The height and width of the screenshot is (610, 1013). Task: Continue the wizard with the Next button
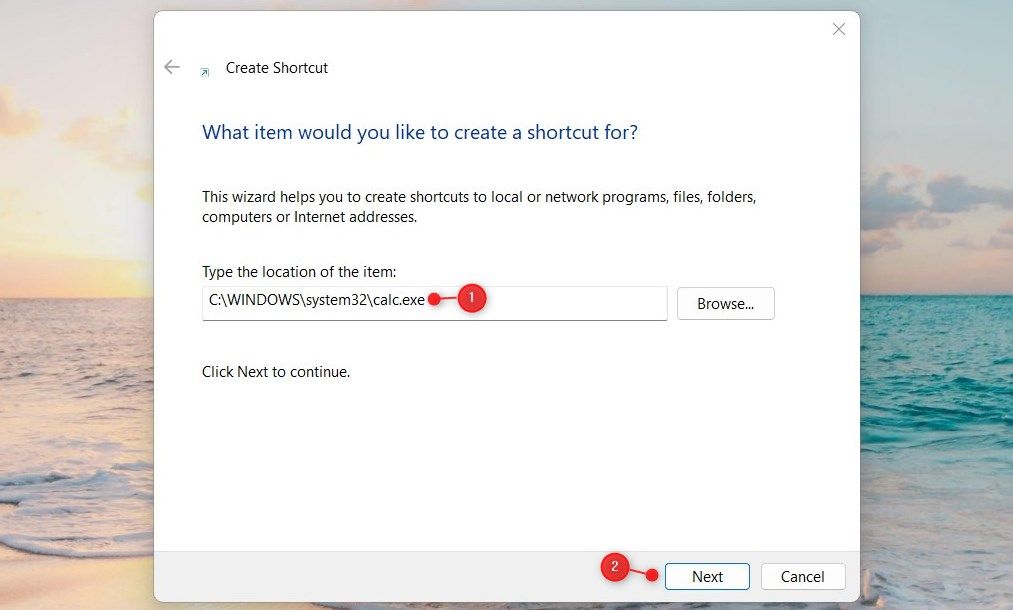(x=707, y=576)
